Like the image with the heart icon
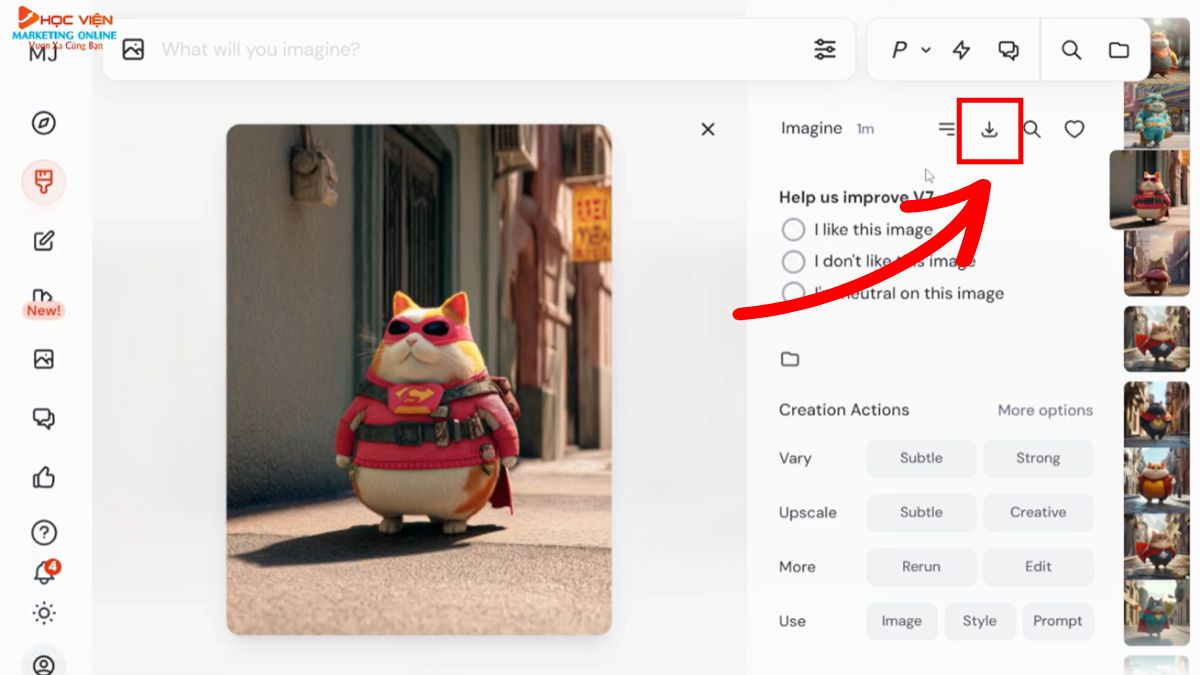 click(1074, 129)
